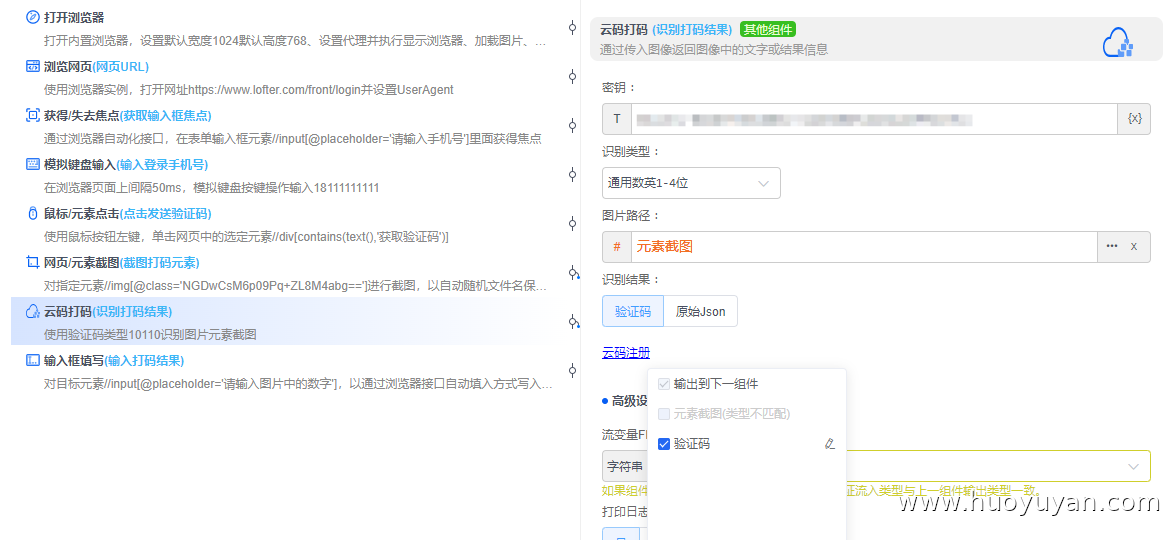This screenshot has width=1170, height=540.
Task: Select the 鼠标/元素点击(点击发送验证码) step
Action: click(128, 214)
